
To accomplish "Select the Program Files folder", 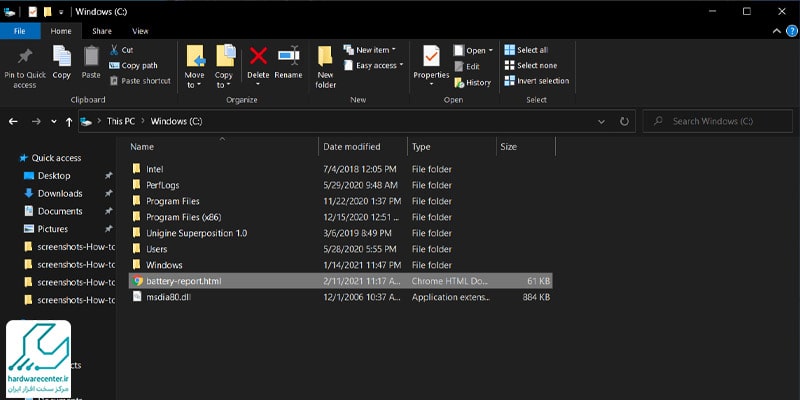I will coord(340,201).
